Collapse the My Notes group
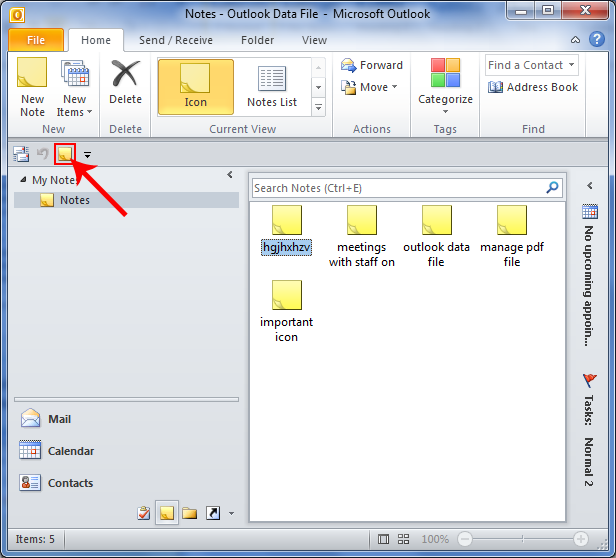616x558 pixels. [23, 180]
